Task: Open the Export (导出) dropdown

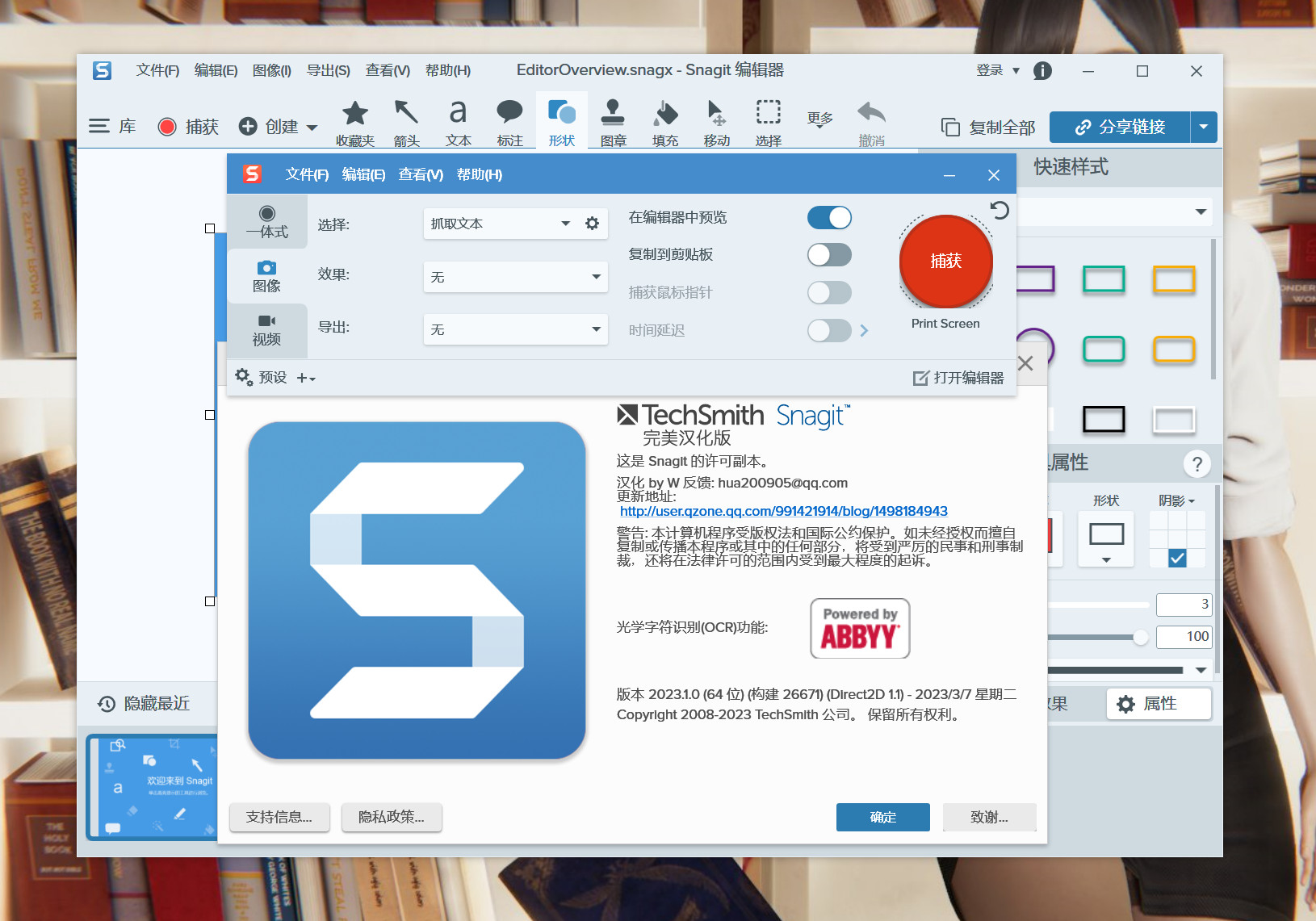Action: (515, 329)
